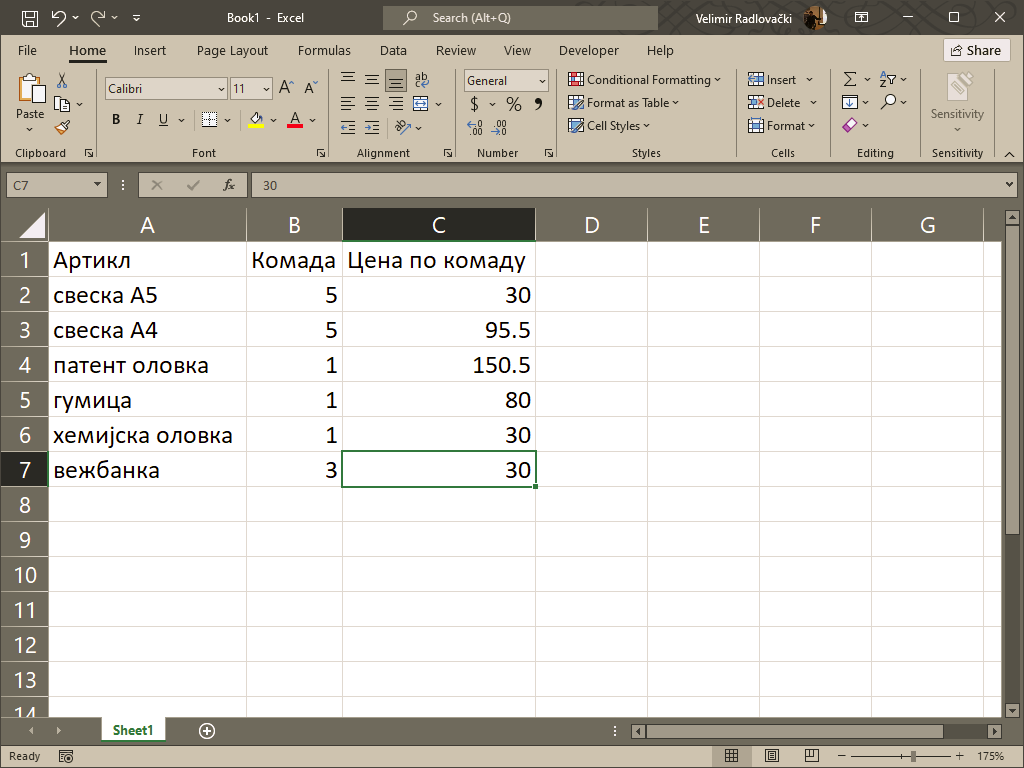Screen dimensions: 1024x768
Task: Switch to the Page Layout tab
Action: pos(232,50)
